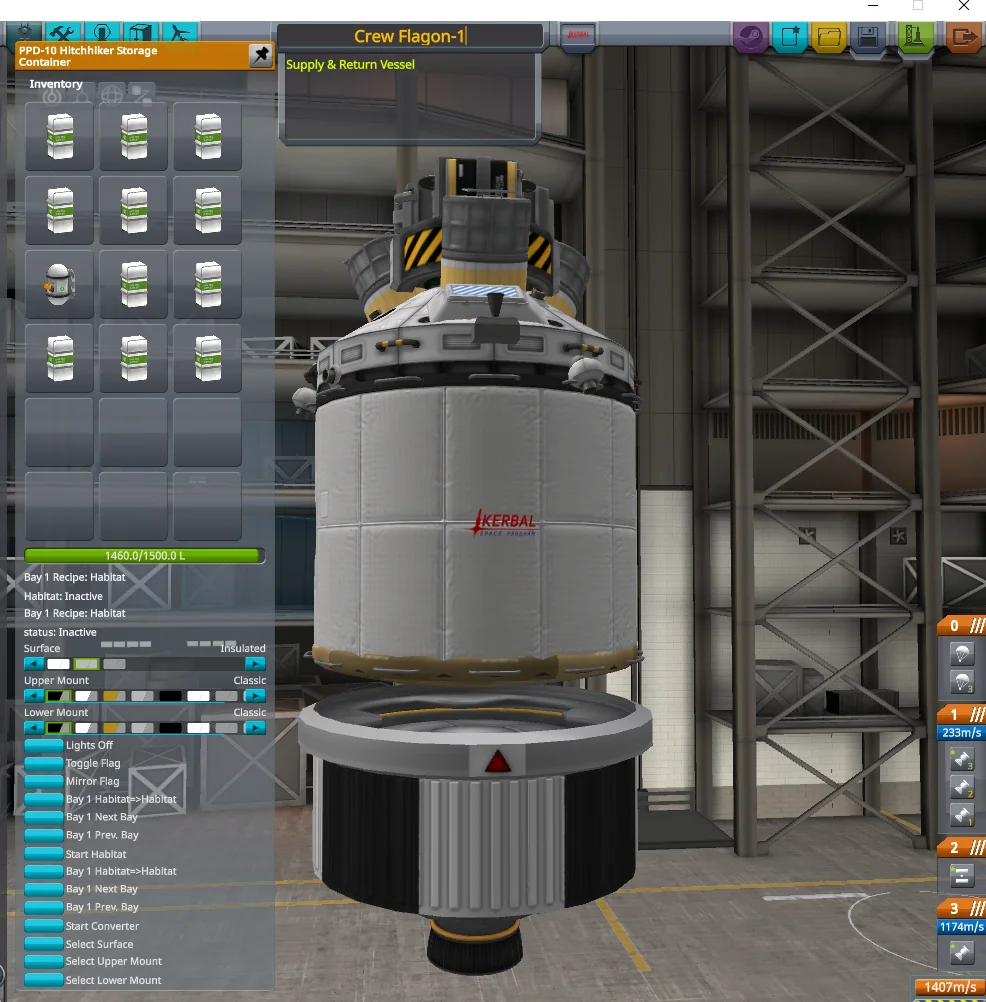Choose the gold Lower Mount swatch
986x1002 pixels.
pyautogui.click(x=114, y=728)
